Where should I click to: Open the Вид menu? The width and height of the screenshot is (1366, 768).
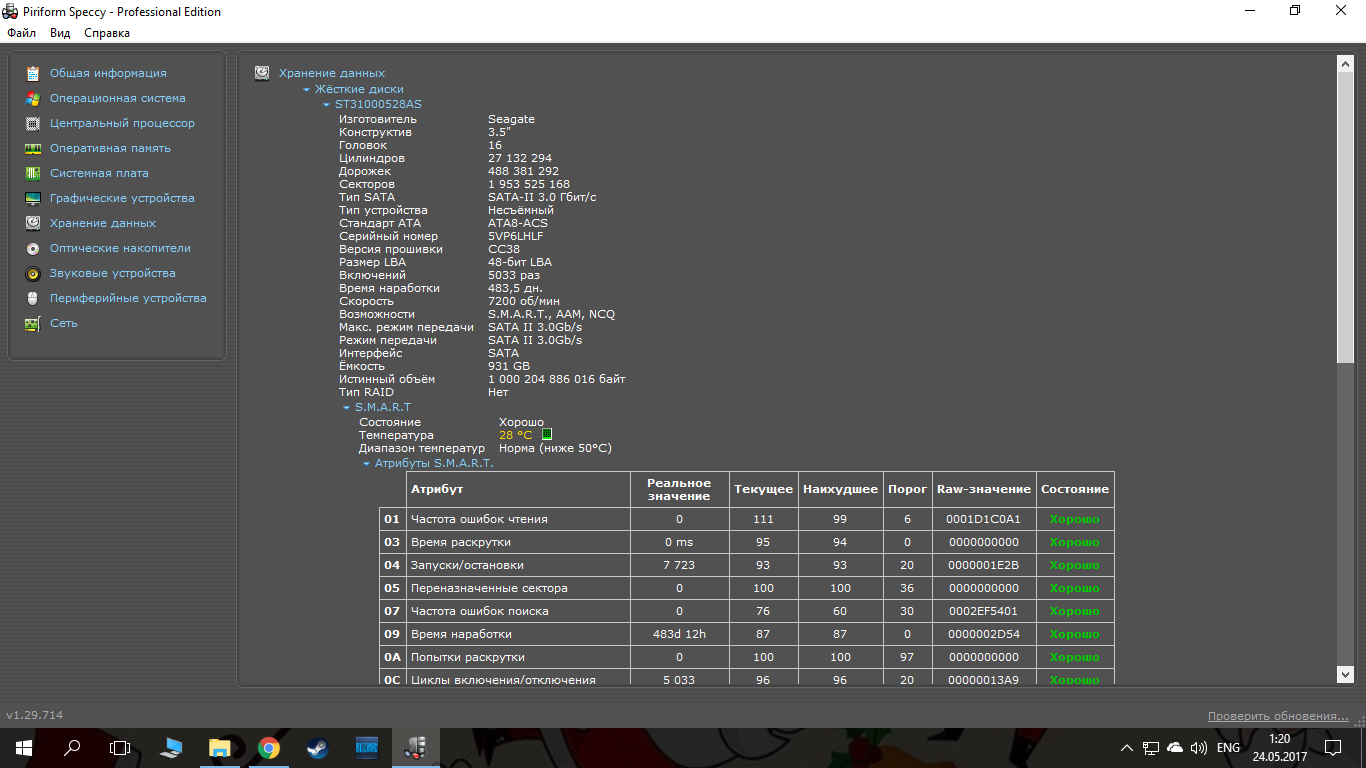[60, 33]
